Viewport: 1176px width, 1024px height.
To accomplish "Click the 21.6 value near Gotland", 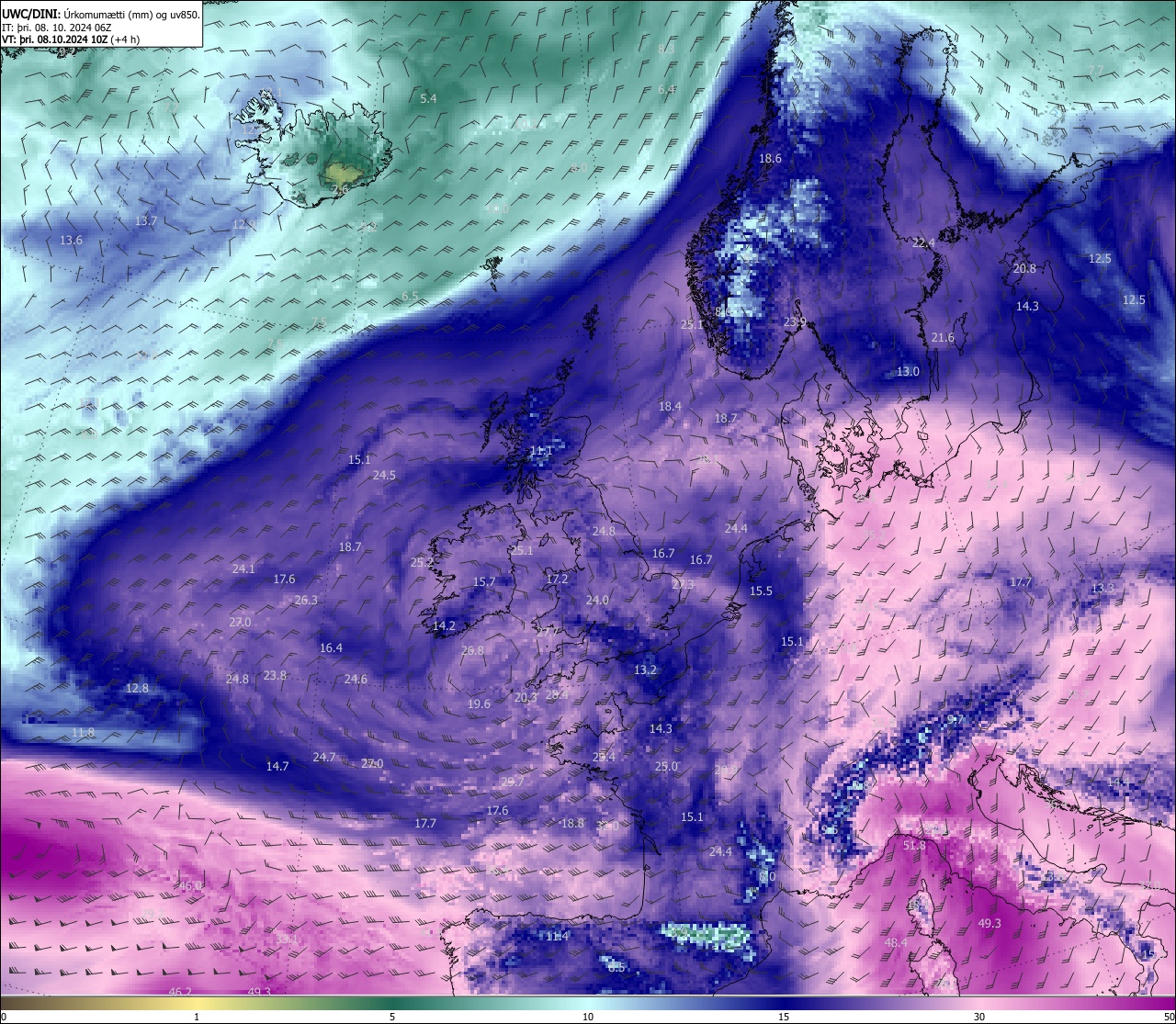I will tap(943, 337).
